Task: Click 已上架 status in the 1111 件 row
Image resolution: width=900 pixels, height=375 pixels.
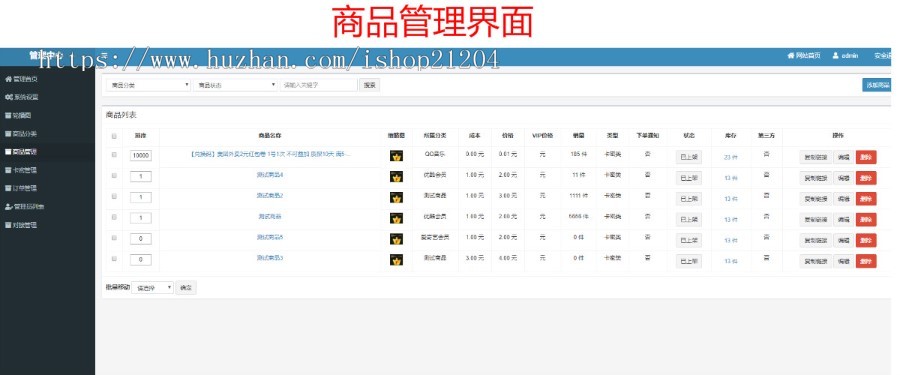Action: pyautogui.click(x=689, y=199)
